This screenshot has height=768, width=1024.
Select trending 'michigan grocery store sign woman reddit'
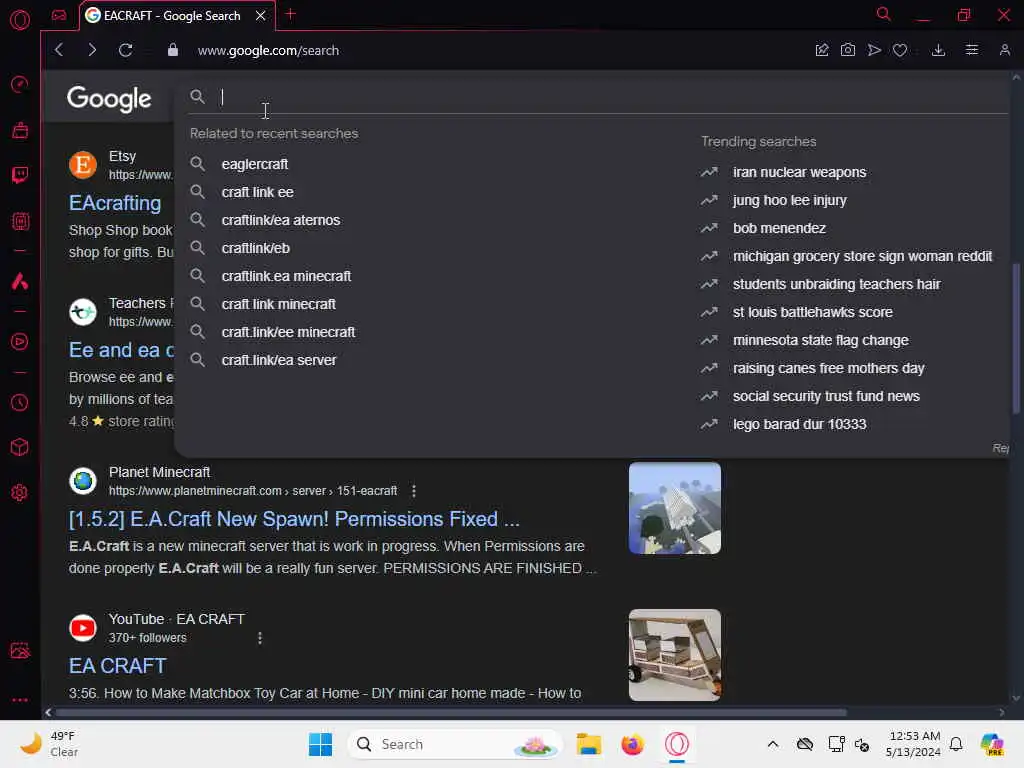[x=862, y=257]
